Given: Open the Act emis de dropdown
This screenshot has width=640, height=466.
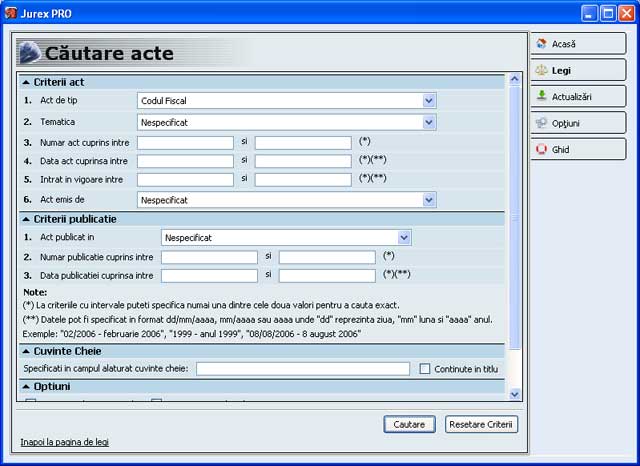Looking at the screenshot, I should [287, 200].
